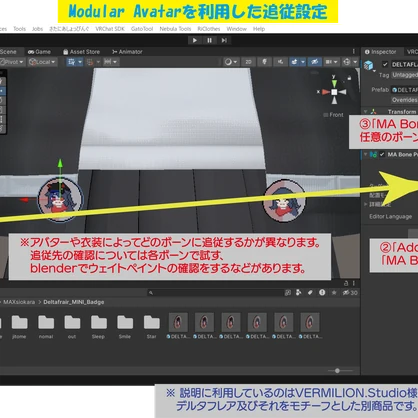Toggle the MA Bone Proxy enabled checkbox

(382, 154)
